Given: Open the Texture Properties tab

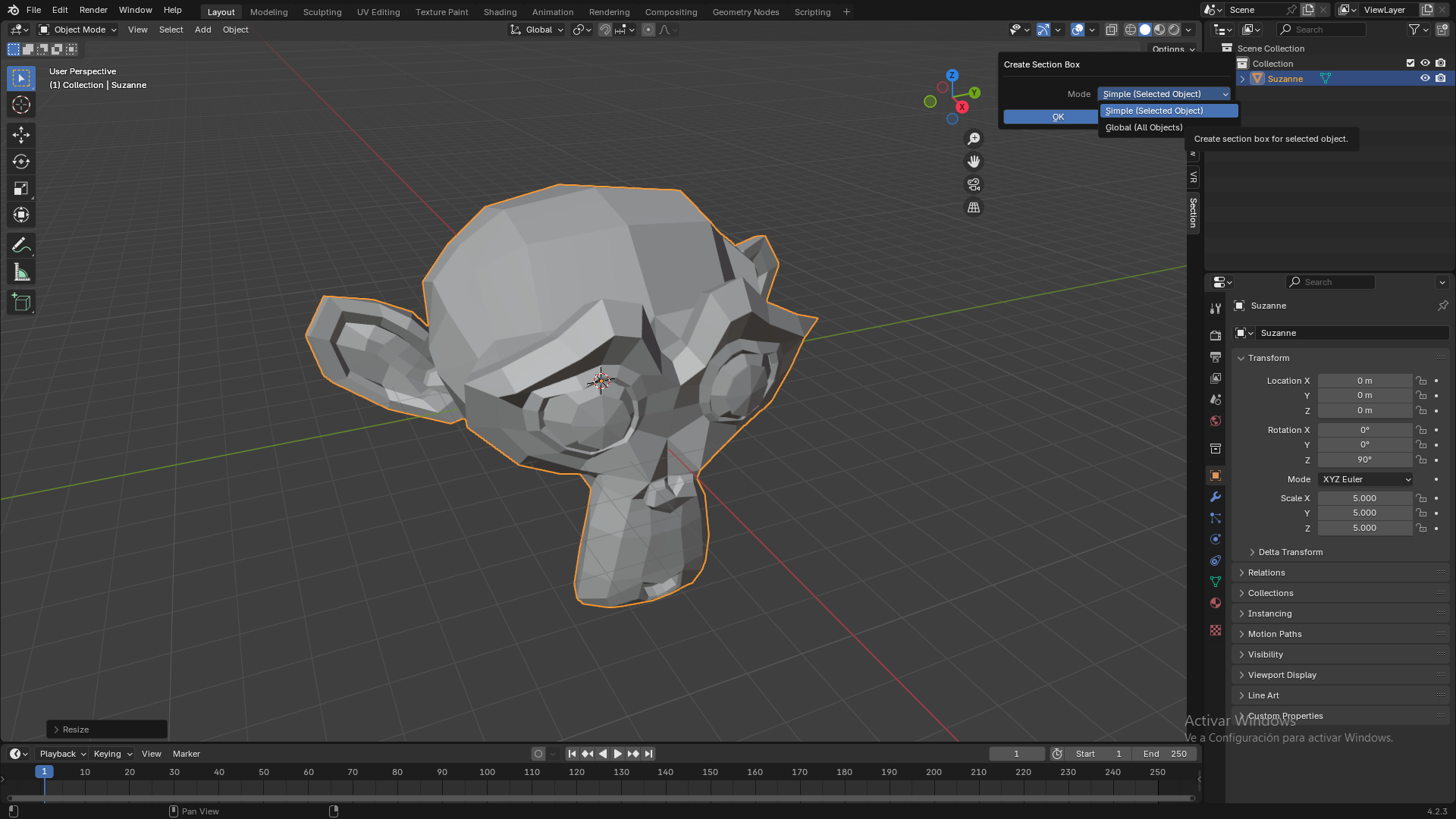Looking at the screenshot, I should point(1215,630).
